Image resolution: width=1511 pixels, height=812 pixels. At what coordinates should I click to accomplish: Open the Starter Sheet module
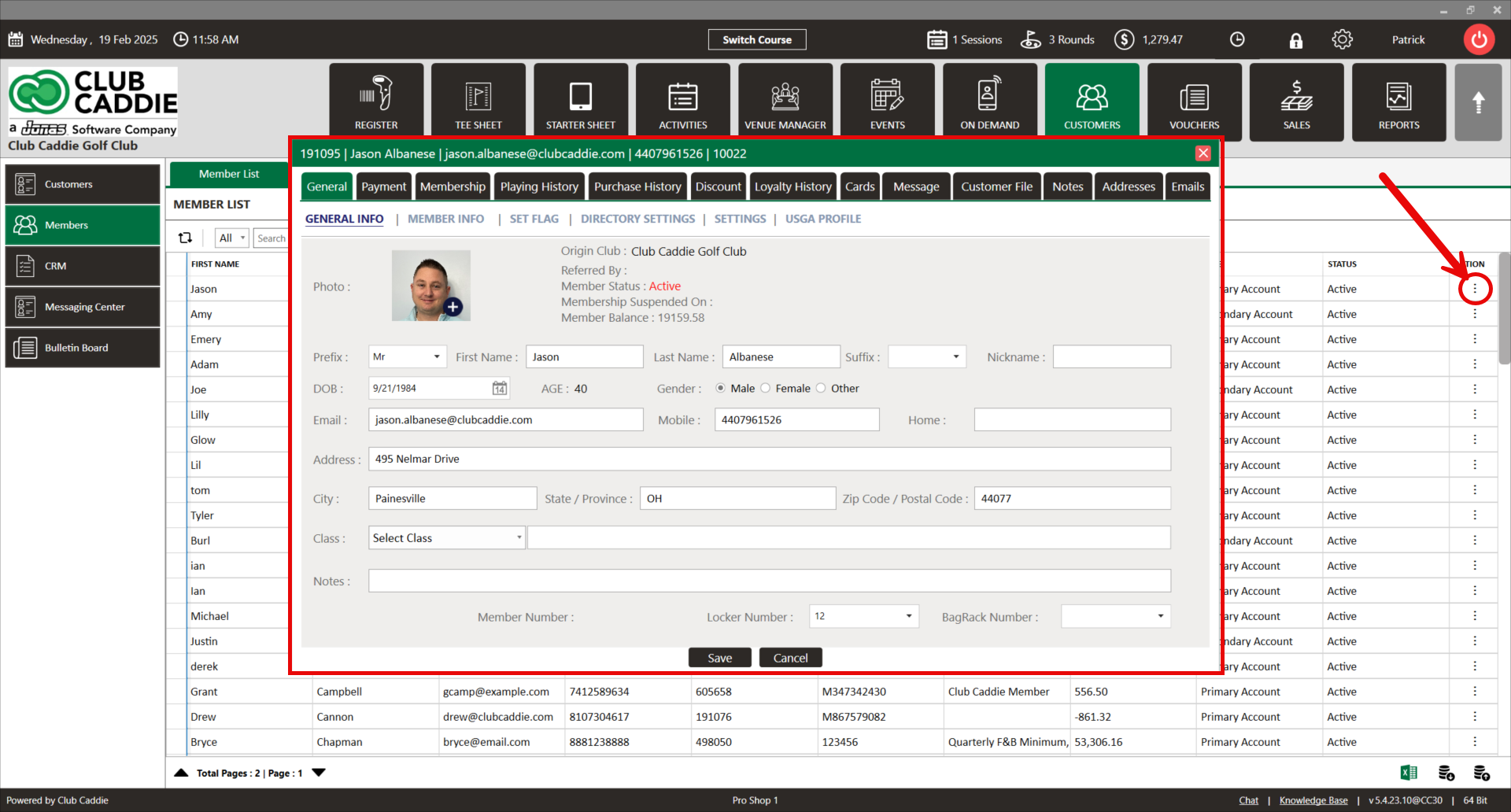click(x=581, y=102)
